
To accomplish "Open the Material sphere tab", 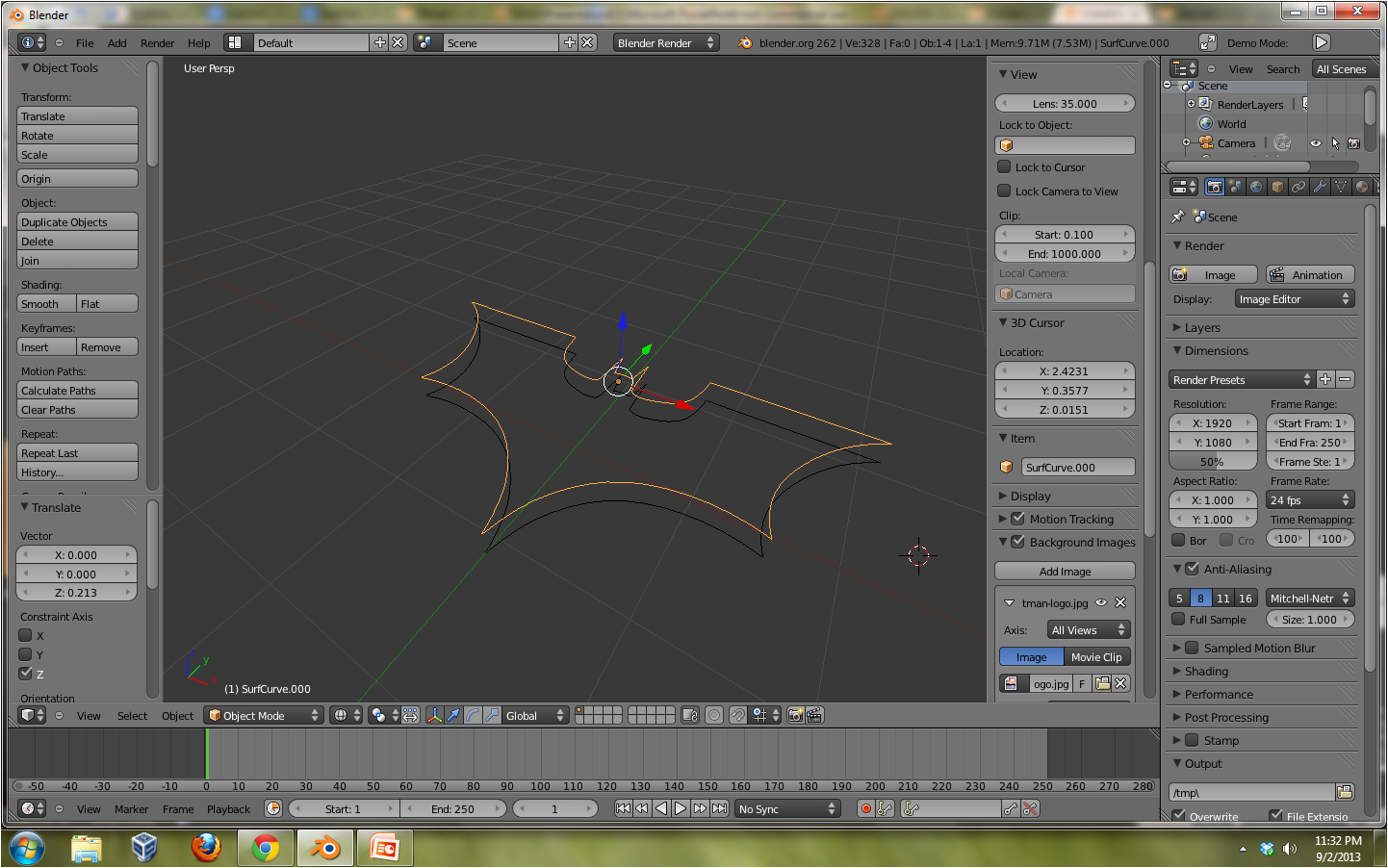I will click(x=1362, y=187).
